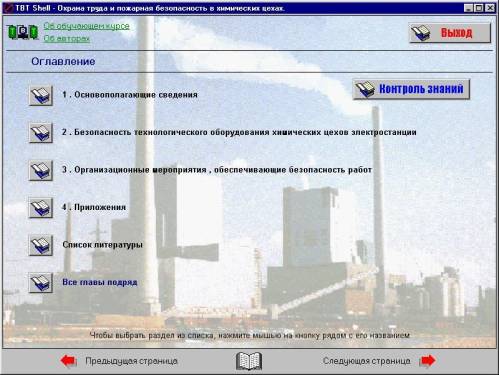
Task: Click the Выход exit button
Action: [450, 33]
